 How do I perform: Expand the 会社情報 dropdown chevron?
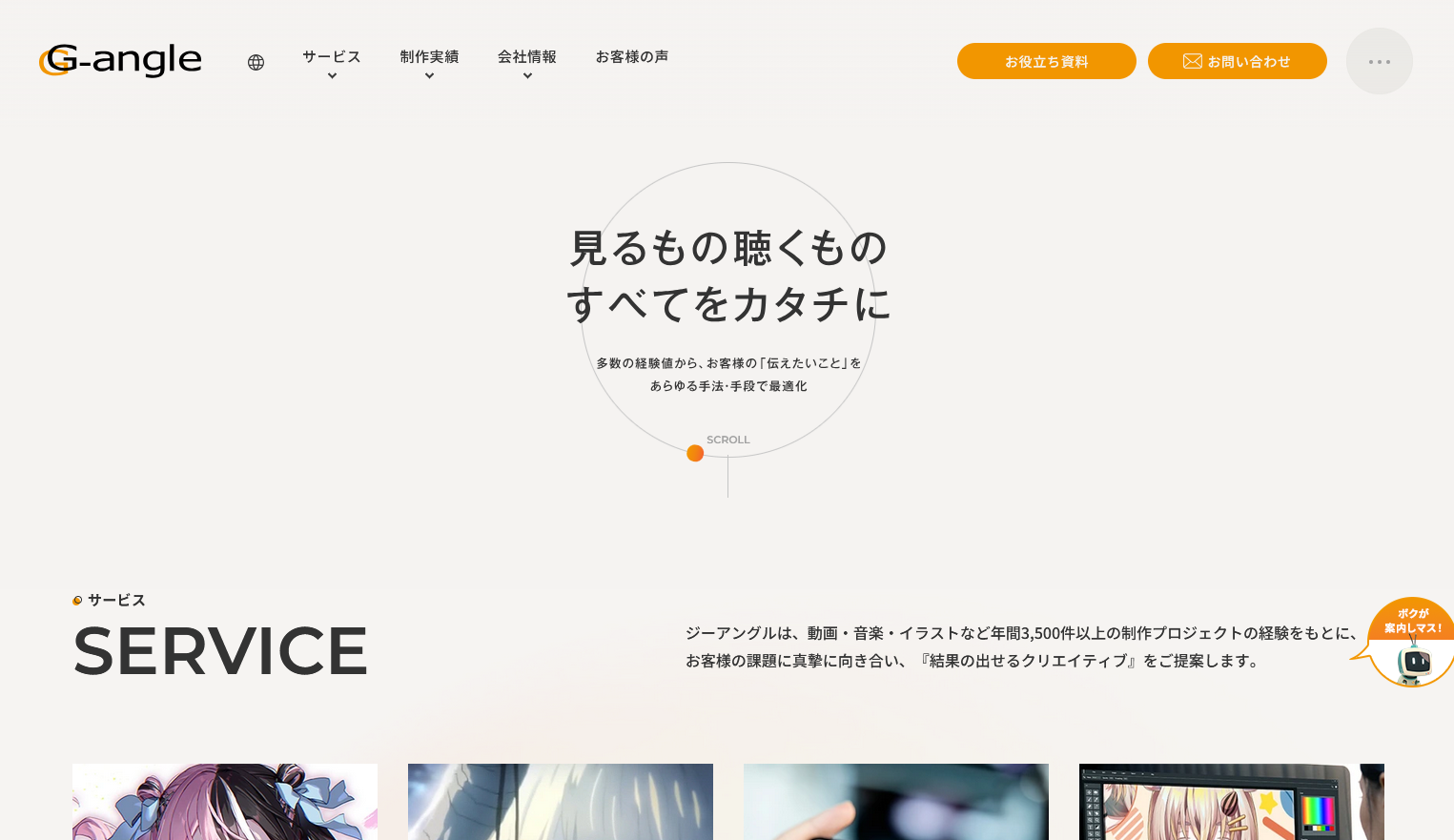tap(527, 76)
